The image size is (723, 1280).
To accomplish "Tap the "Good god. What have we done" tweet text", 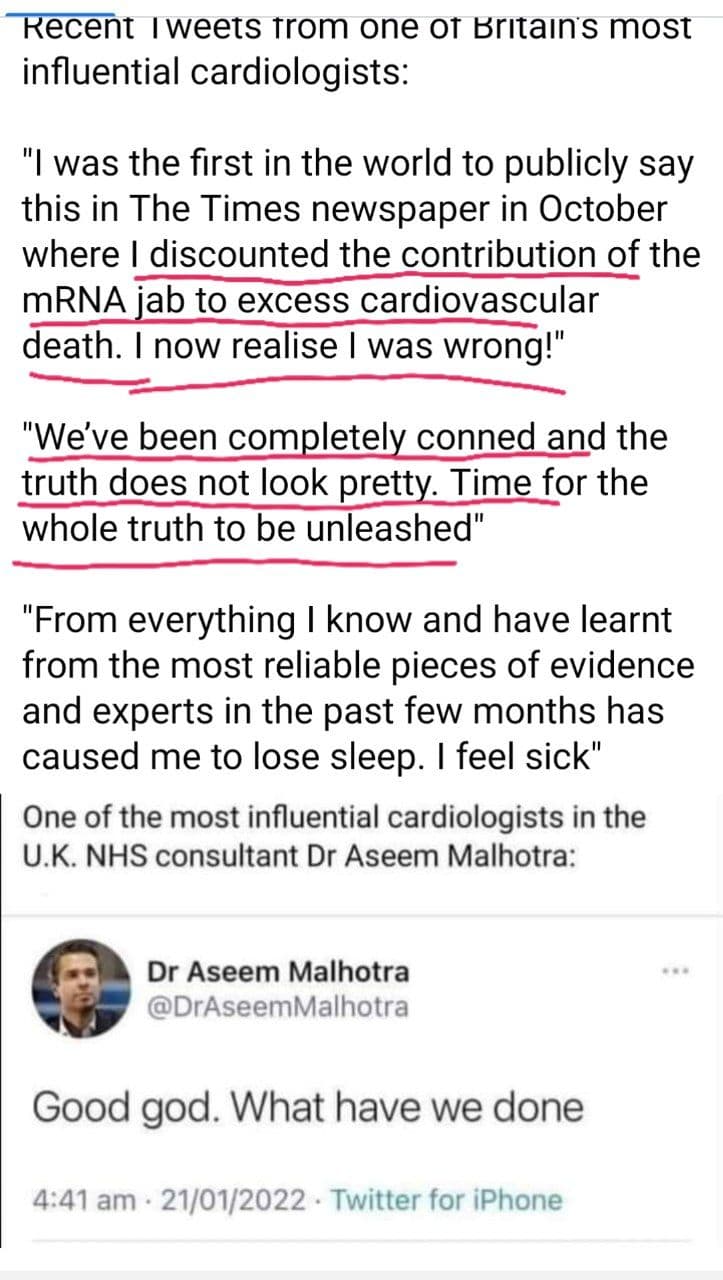I will tap(307, 1107).
